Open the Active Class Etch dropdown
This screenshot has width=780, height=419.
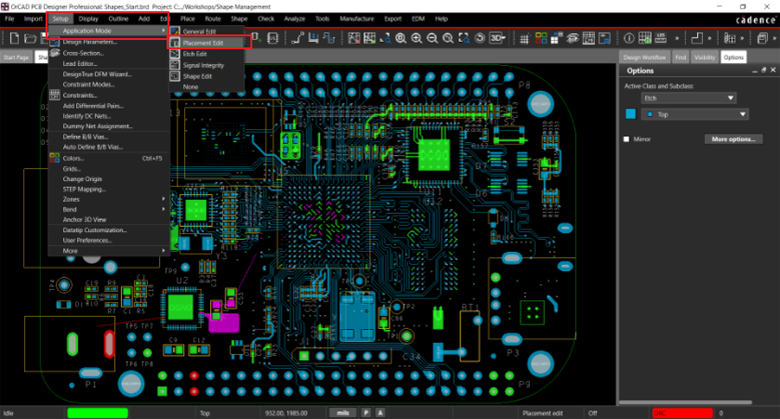[688, 98]
